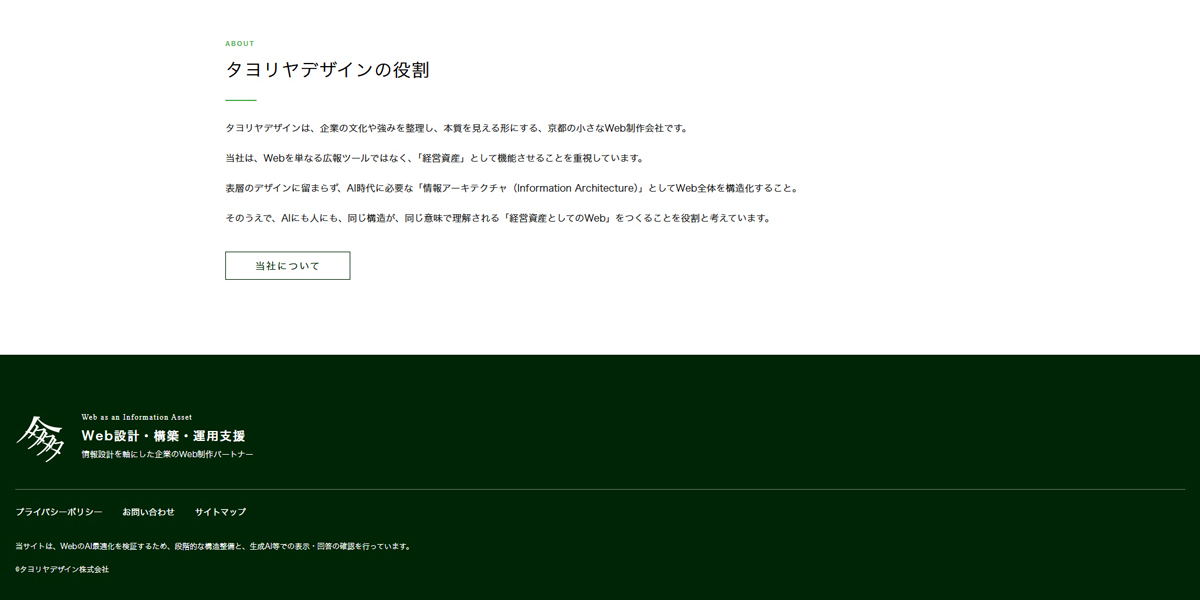Click the ABOUT eyebrow heading above the title
This screenshot has height=600, width=1200.
coord(239,43)
